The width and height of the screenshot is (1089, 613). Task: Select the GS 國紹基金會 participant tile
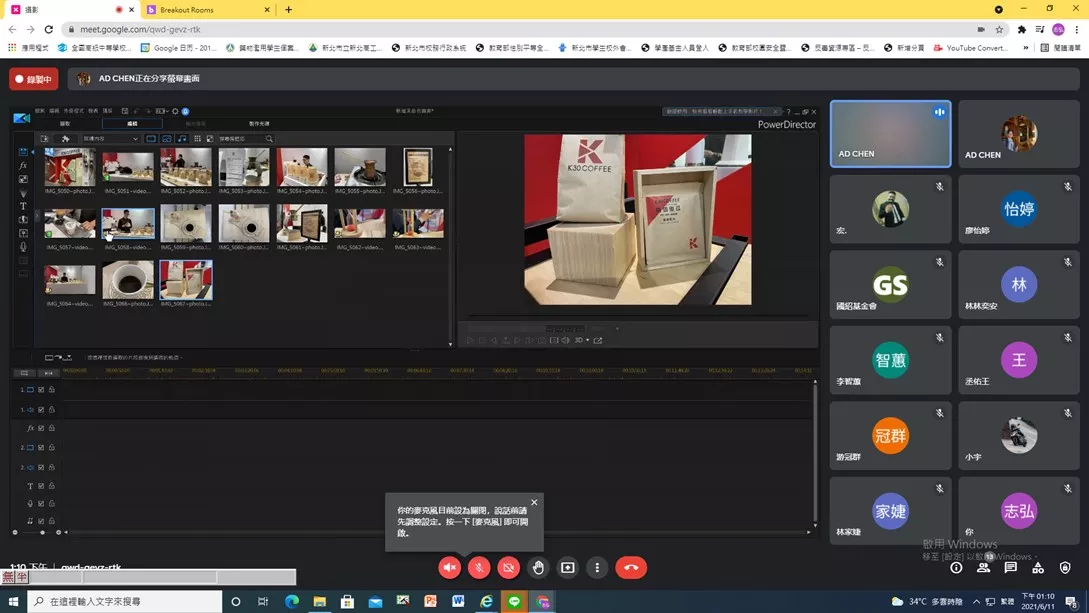(890, 285)
